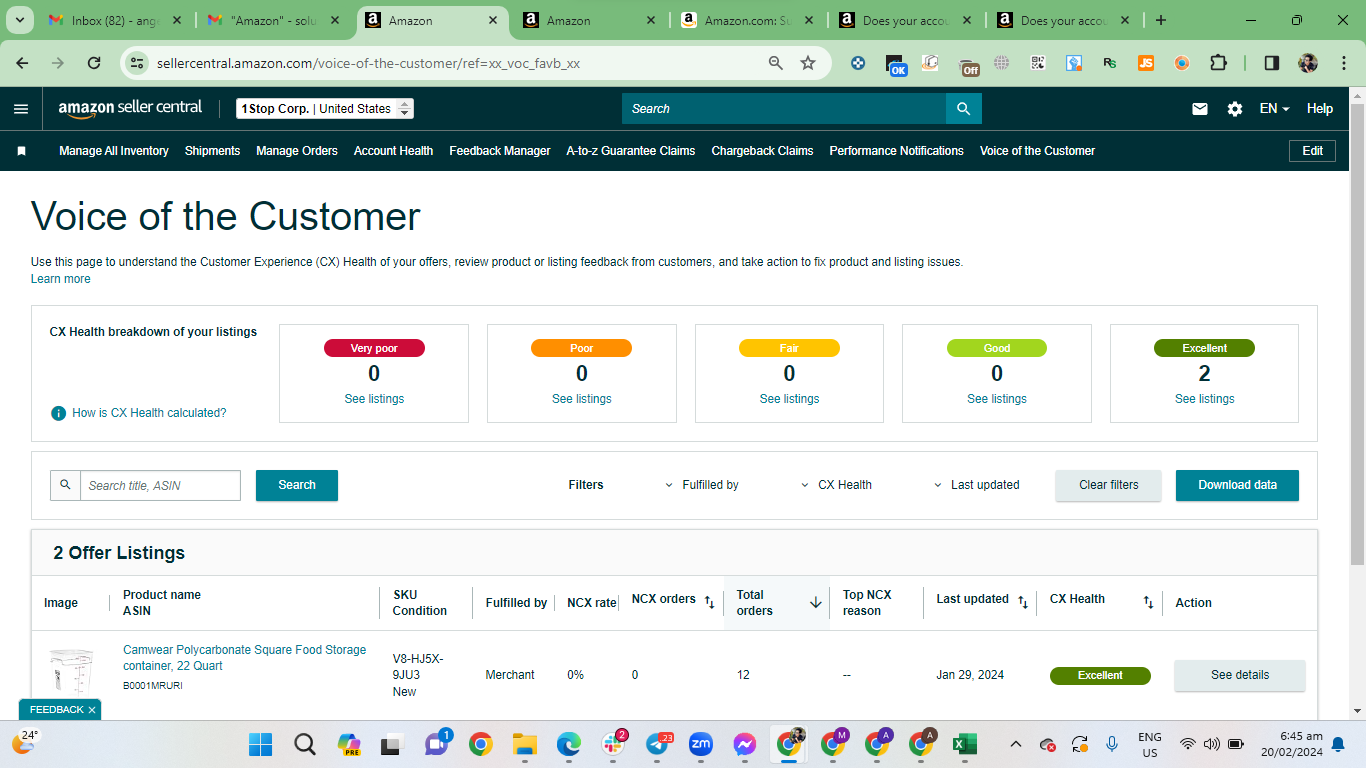The height and width of the screenshot is (768, 1366).
Task: Sort the table by Total orders arrow
Action: (816, 602)
